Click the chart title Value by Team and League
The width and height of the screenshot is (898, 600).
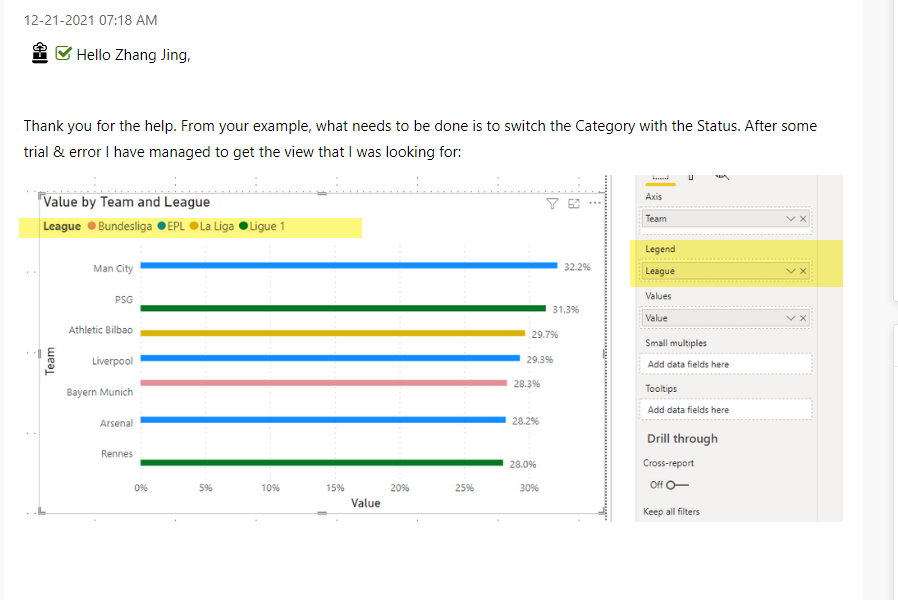coord(127,202)
